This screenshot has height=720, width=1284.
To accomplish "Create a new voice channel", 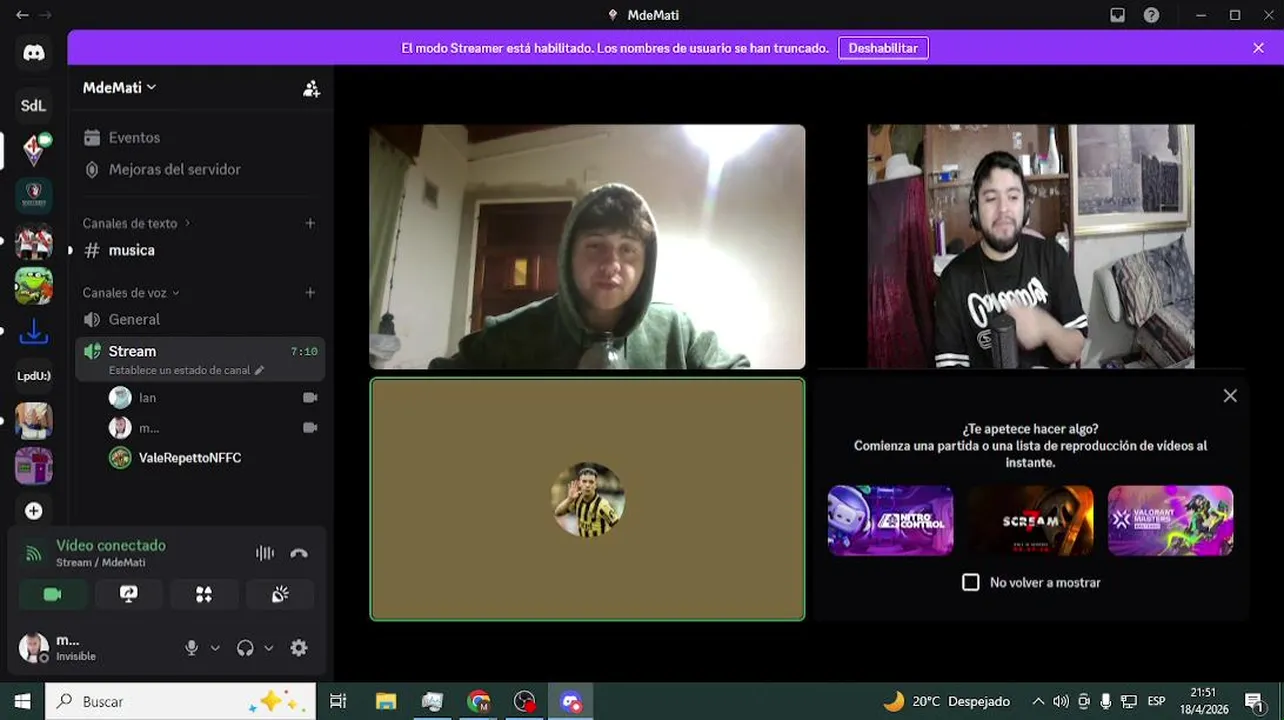I will 310,293.
